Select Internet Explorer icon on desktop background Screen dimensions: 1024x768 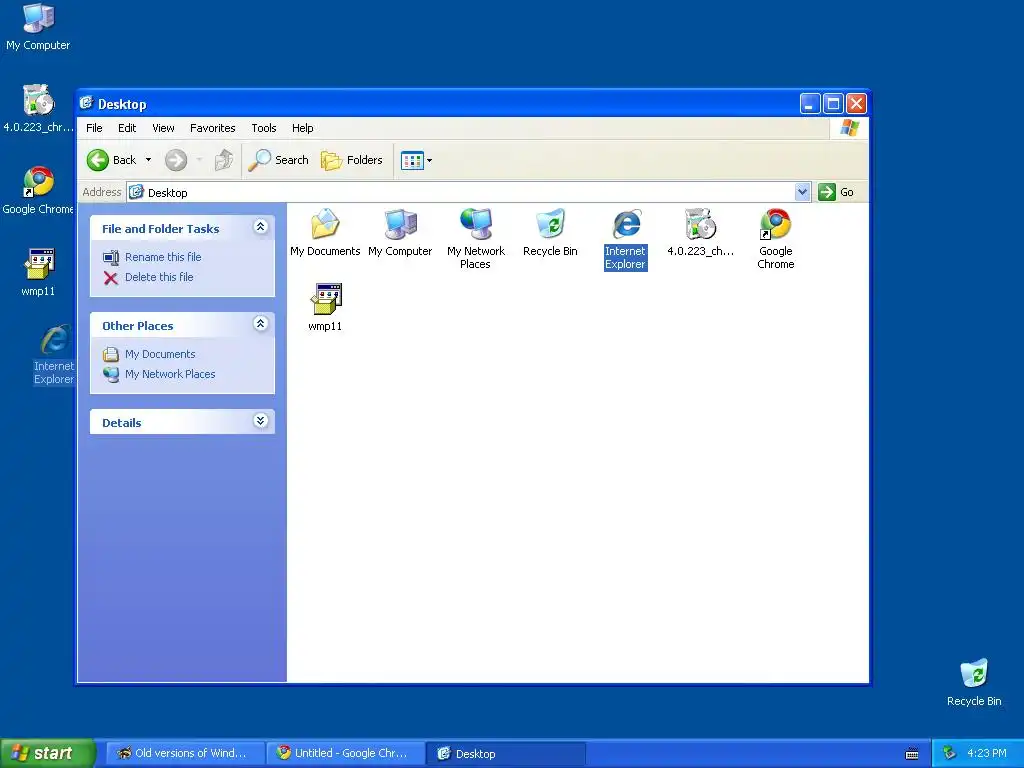click(x=54, y=355)
